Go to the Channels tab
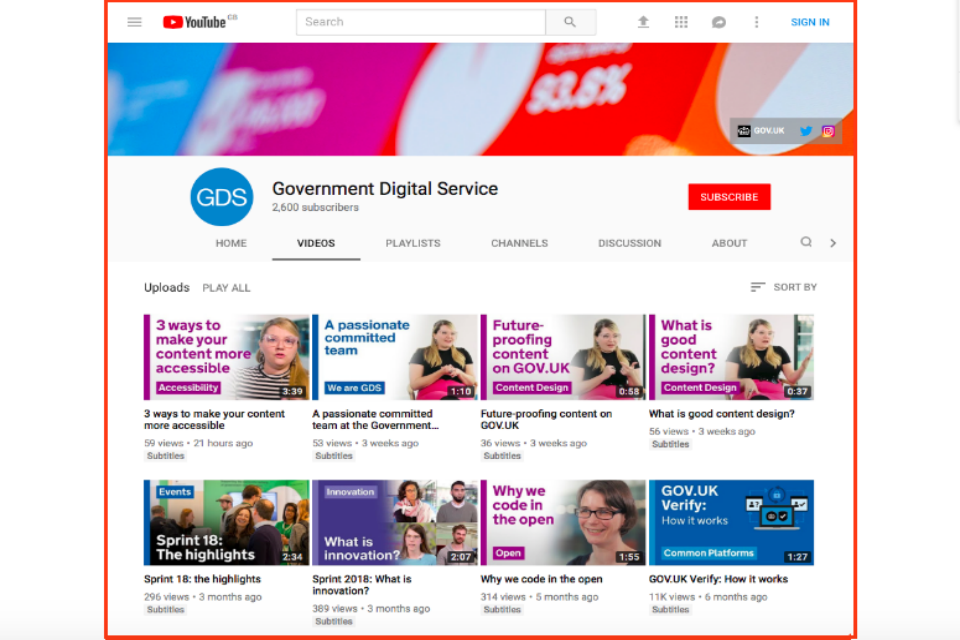 tap(519, 243)
